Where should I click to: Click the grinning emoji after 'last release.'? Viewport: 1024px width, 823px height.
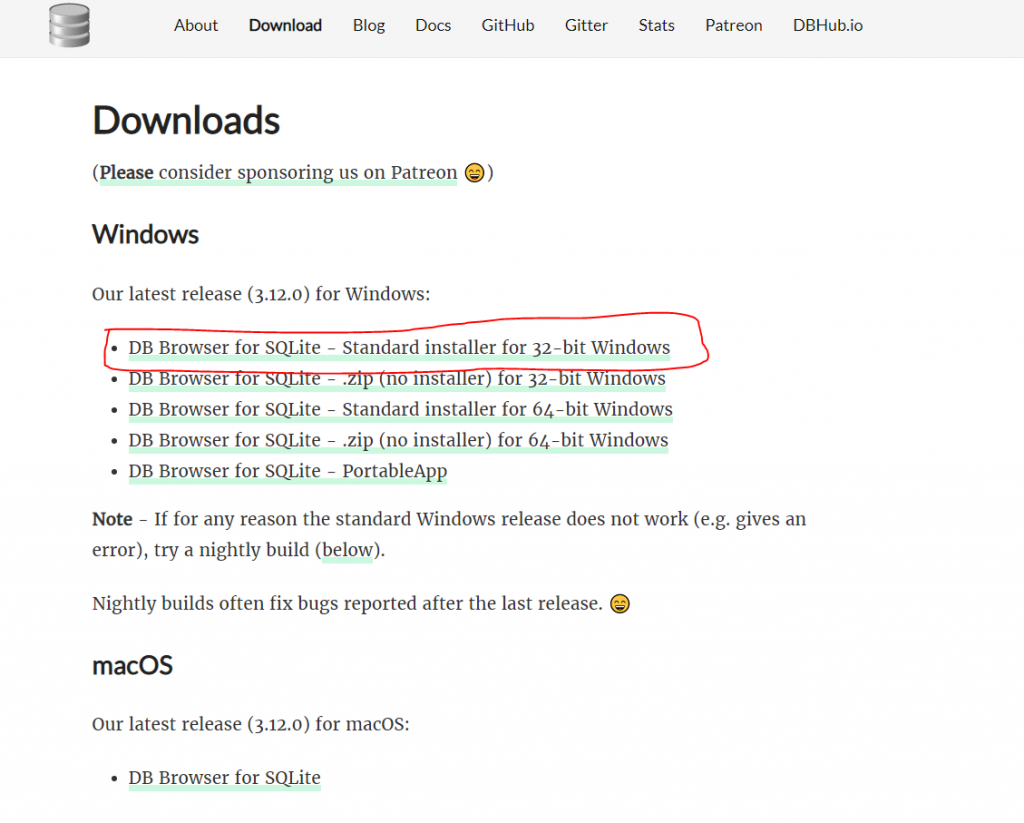pos(620,604)
